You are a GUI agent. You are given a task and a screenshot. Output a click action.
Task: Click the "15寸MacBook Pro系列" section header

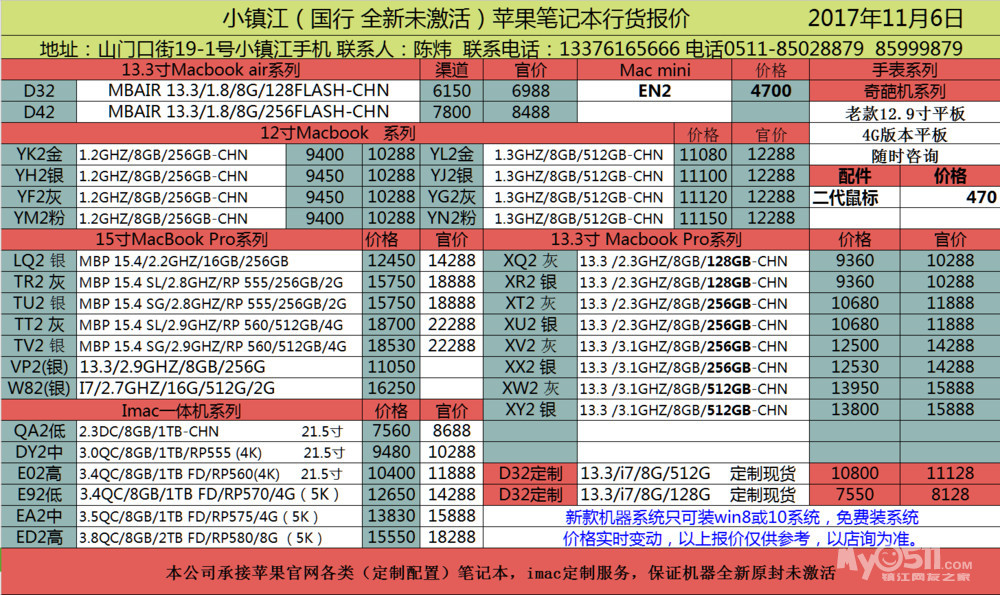pyautogui.click(x=182, y=240)
